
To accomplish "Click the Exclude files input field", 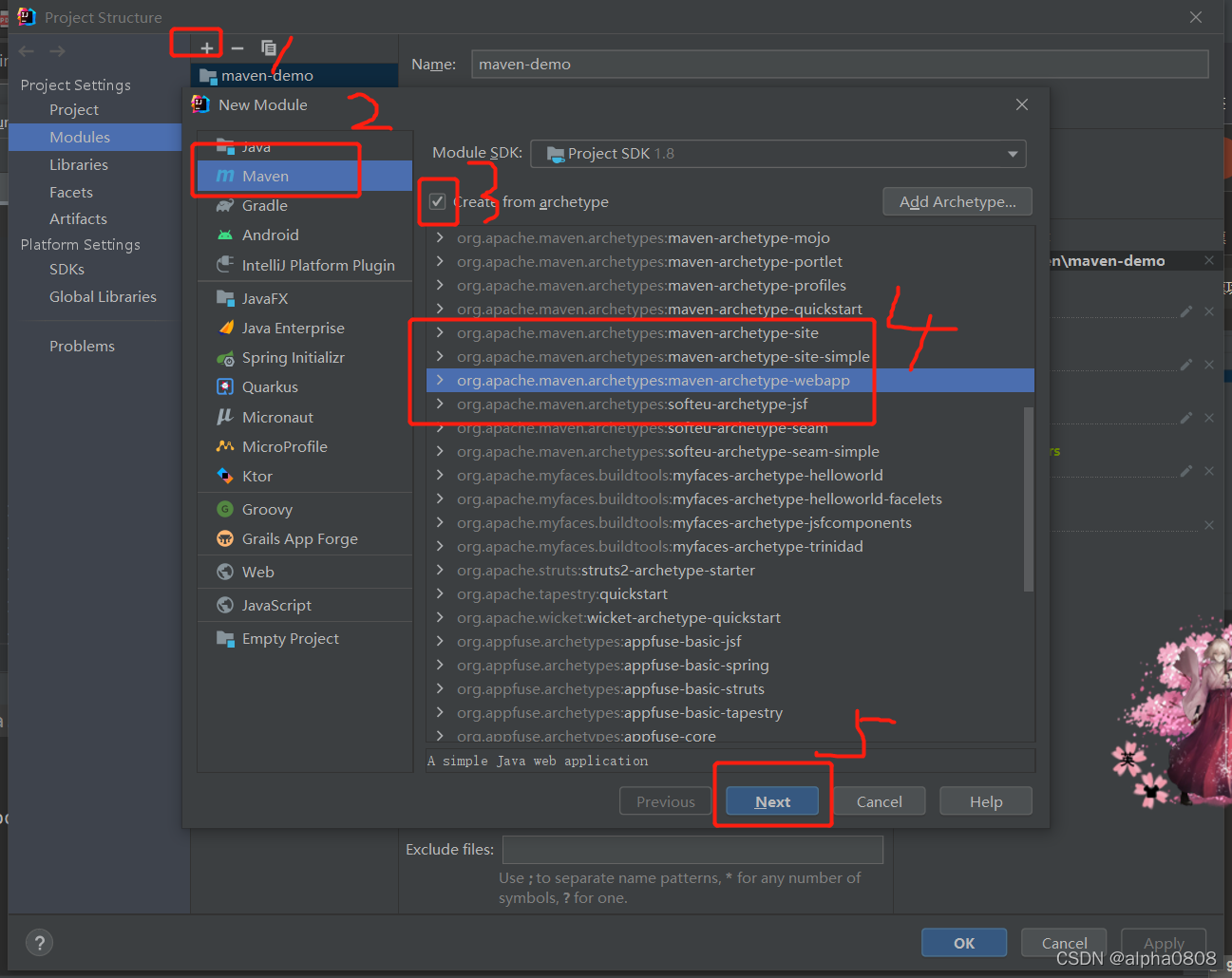I will (692, 849).
